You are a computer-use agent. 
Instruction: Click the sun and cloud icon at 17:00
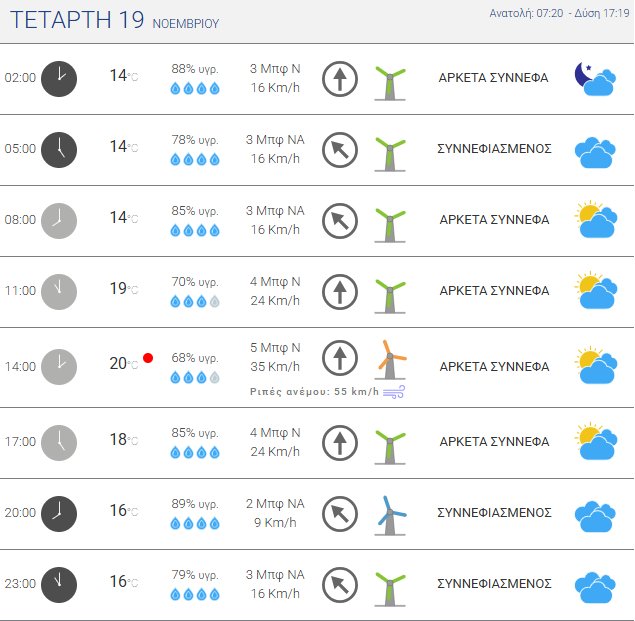pyautogui.click(x=594, y=441)
